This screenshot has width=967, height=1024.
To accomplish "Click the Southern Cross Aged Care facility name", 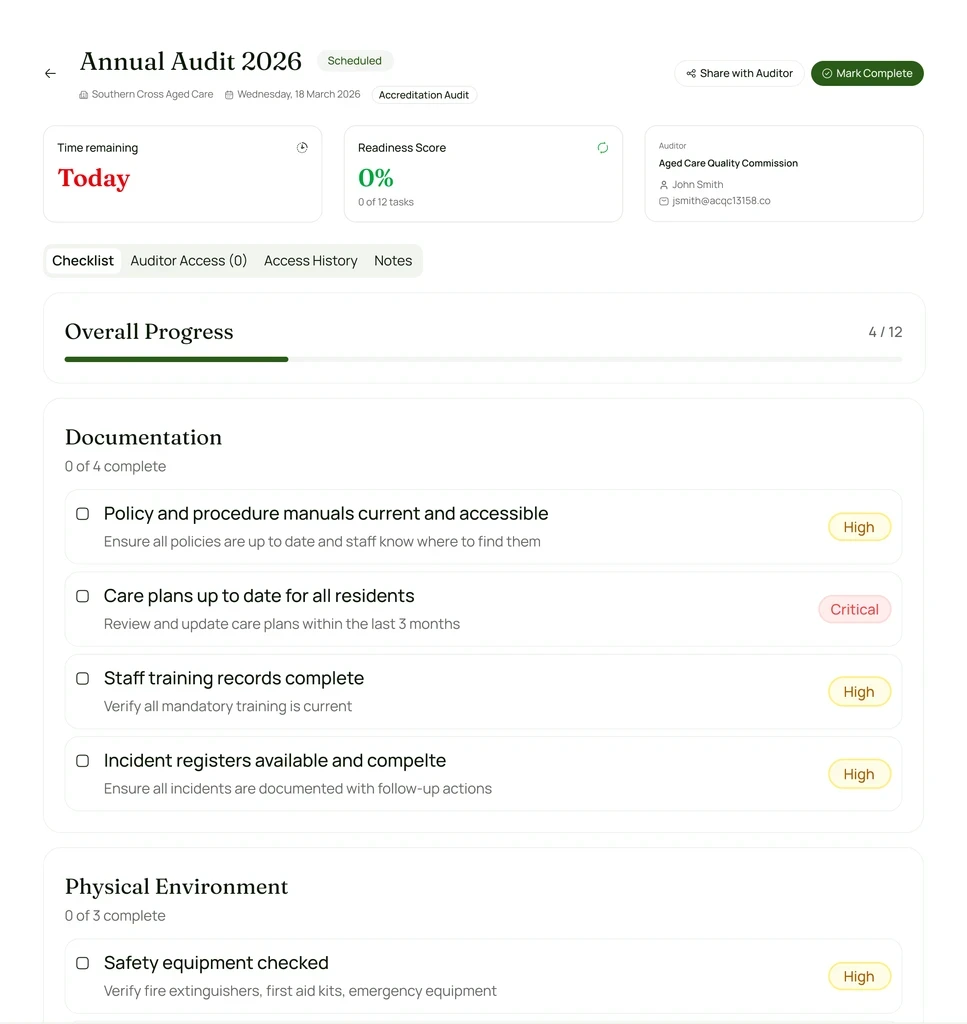I will tap(152, 95).
